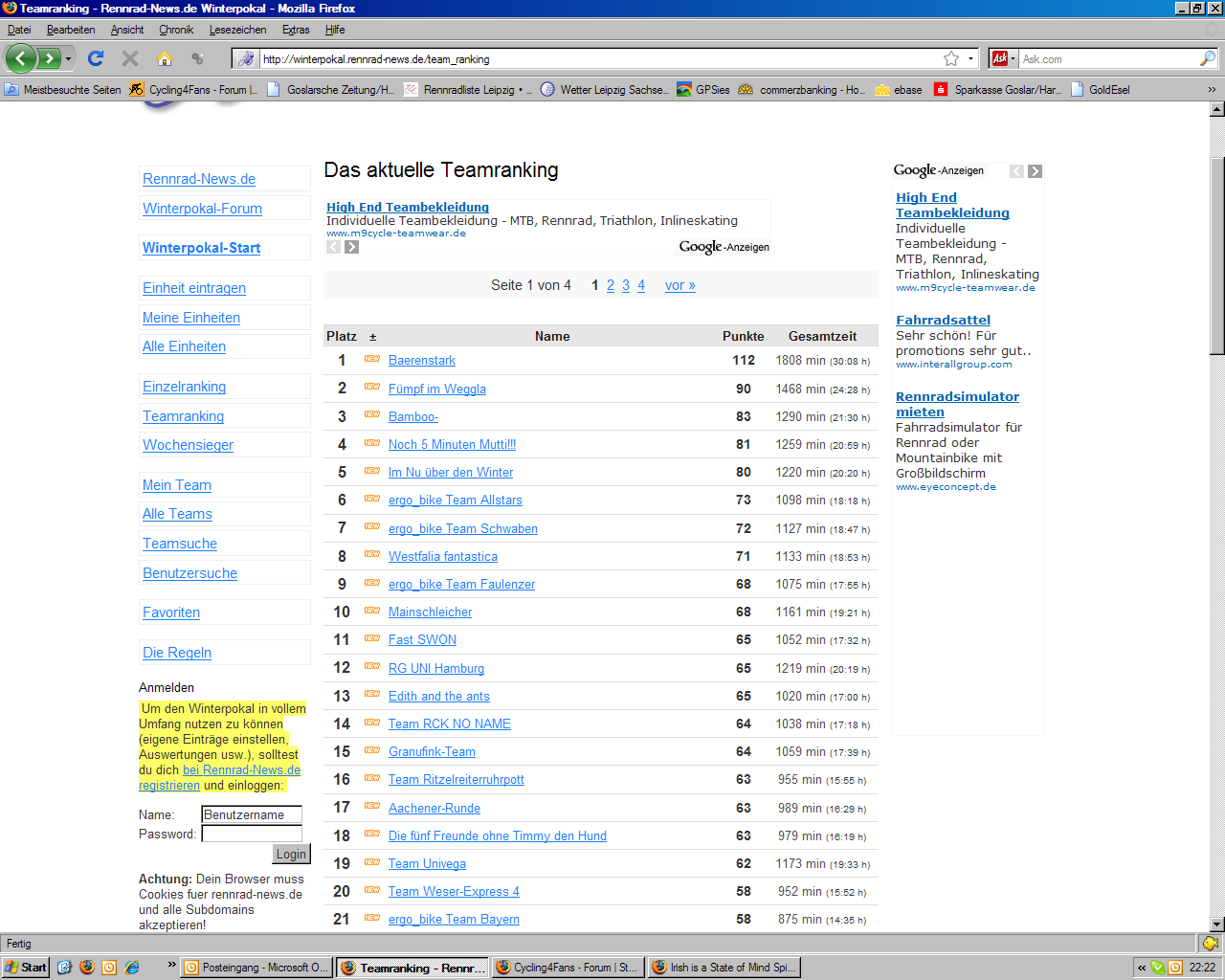The image size is (1225, 980).
Task: Open the Lesezeichen menu
Action: (237, 30)
